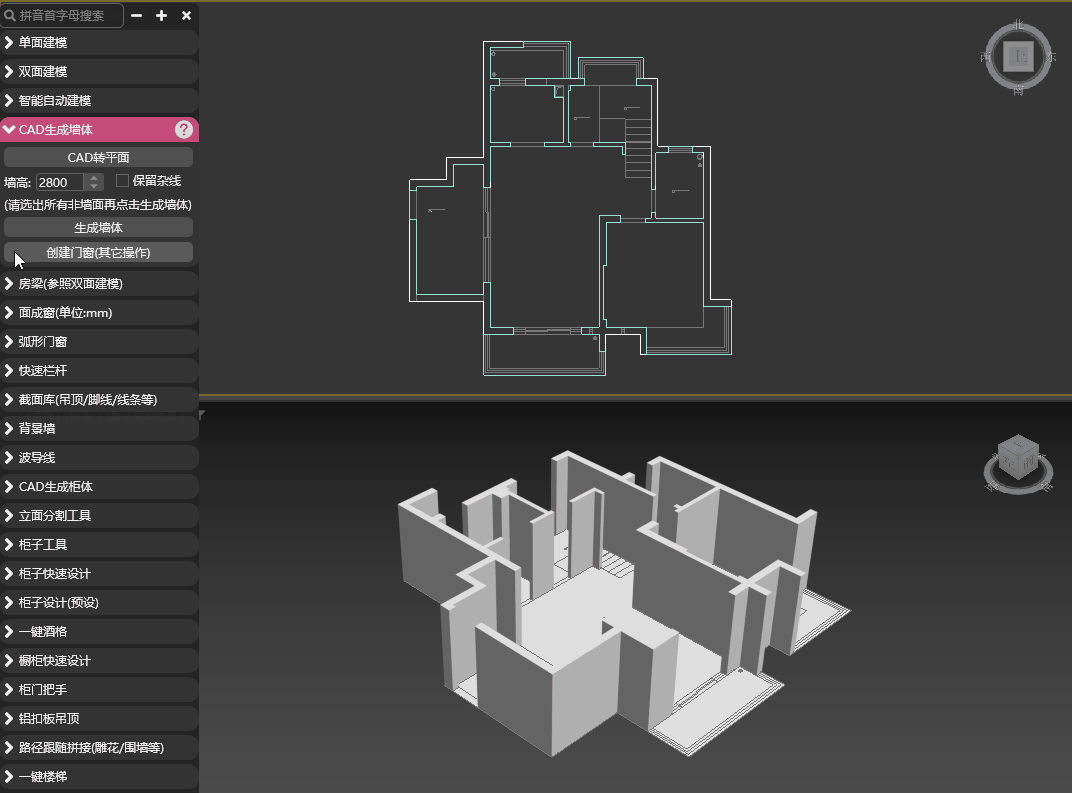Click the 墙高 value input field

60,182
